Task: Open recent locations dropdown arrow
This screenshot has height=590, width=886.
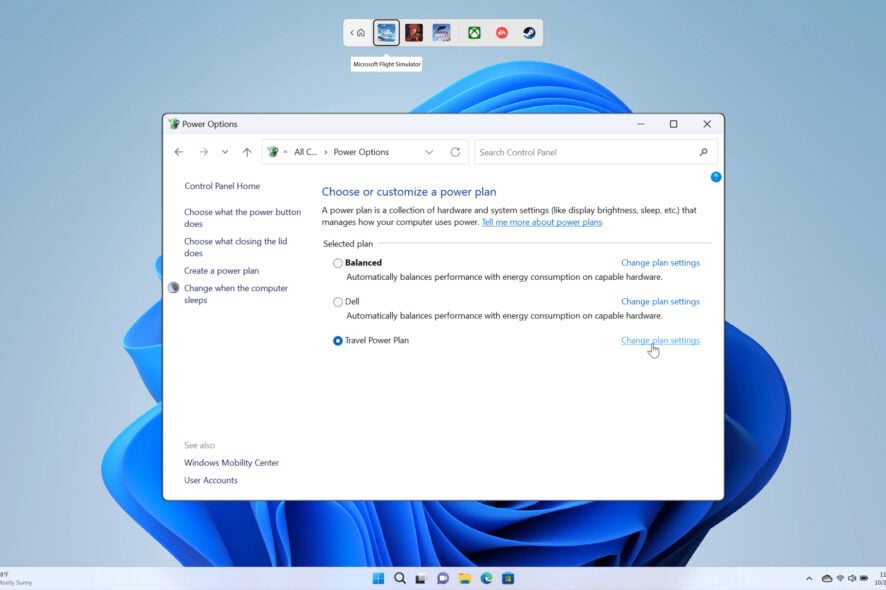Action: pos(225,152)
